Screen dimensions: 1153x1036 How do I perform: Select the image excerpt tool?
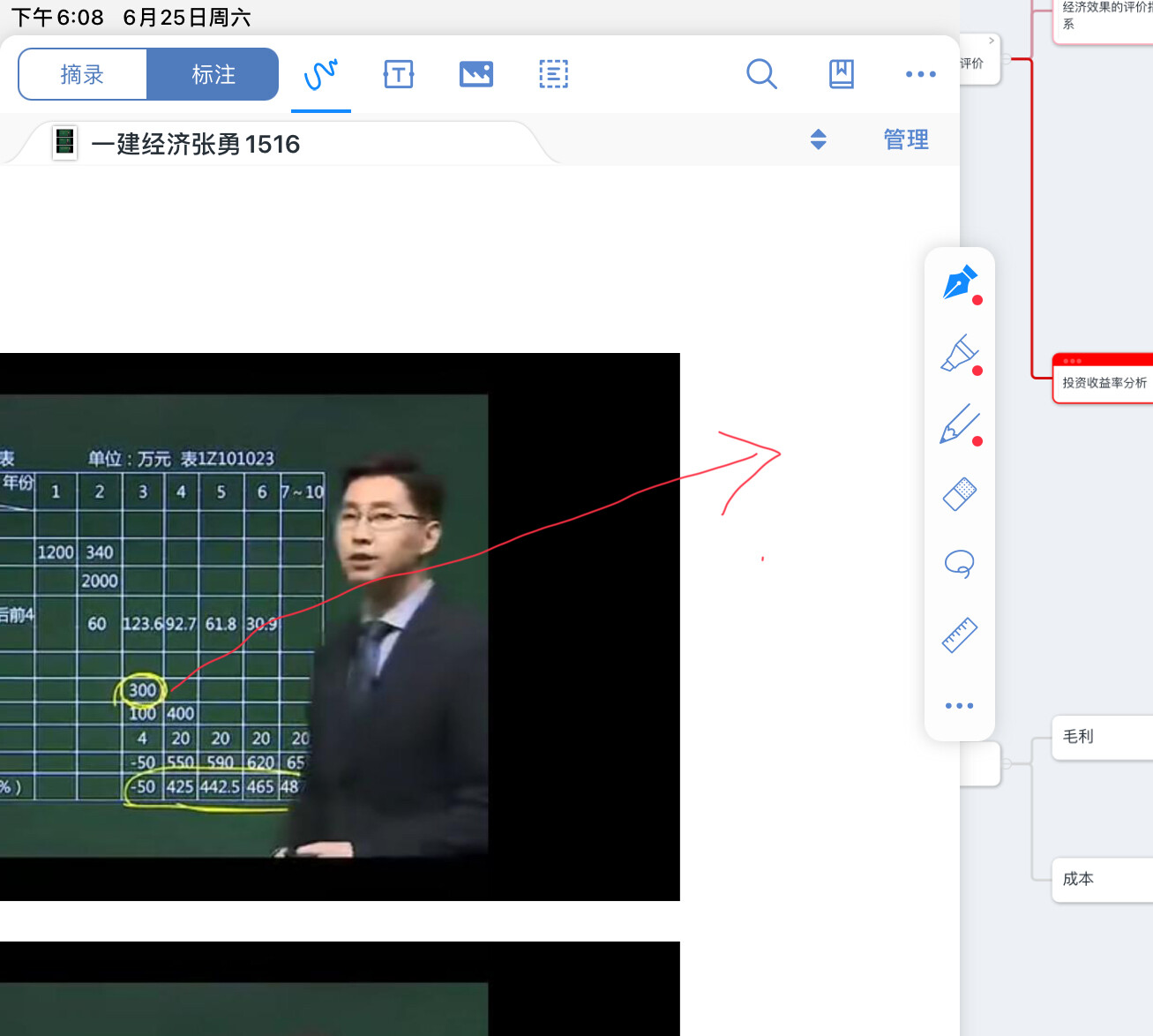(476, 74)
